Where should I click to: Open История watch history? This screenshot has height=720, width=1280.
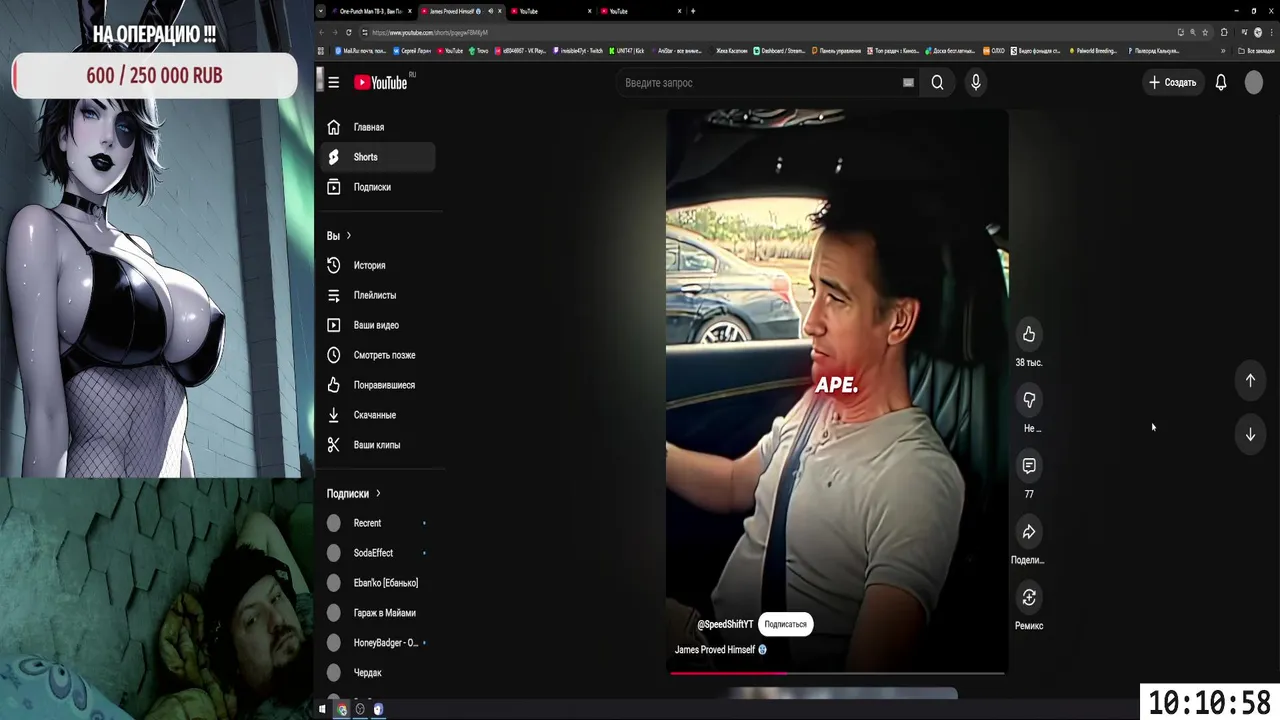click(378, 265)
